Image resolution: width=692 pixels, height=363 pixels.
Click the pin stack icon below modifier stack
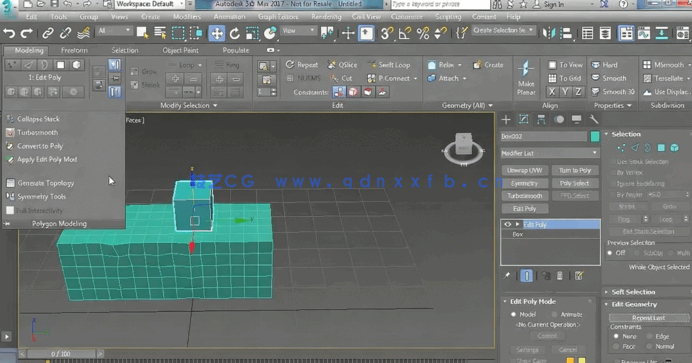[x=507, y=276]
